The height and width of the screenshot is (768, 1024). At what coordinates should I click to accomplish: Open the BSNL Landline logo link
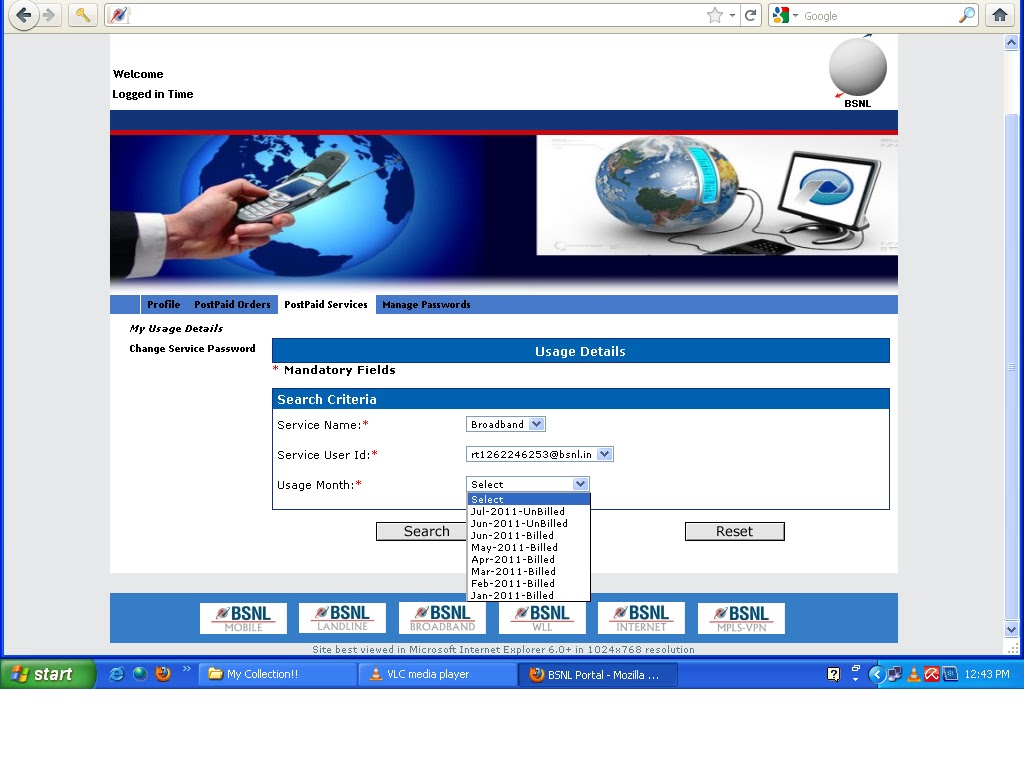click(x=342, y=618)
